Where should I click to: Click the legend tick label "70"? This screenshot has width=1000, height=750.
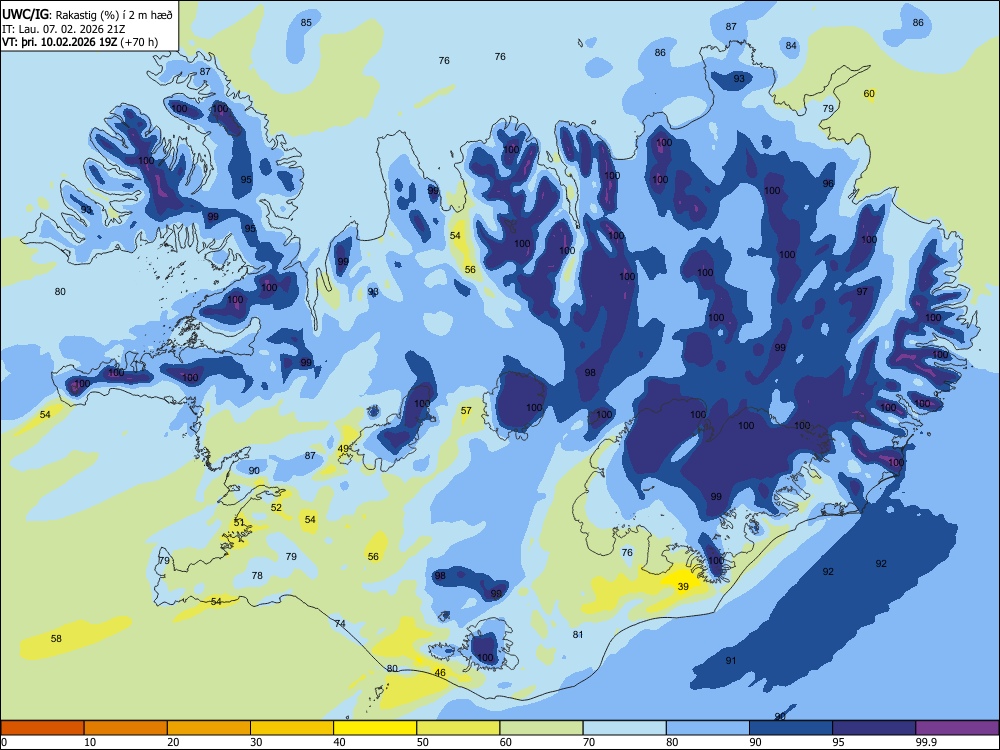[589, 742]
